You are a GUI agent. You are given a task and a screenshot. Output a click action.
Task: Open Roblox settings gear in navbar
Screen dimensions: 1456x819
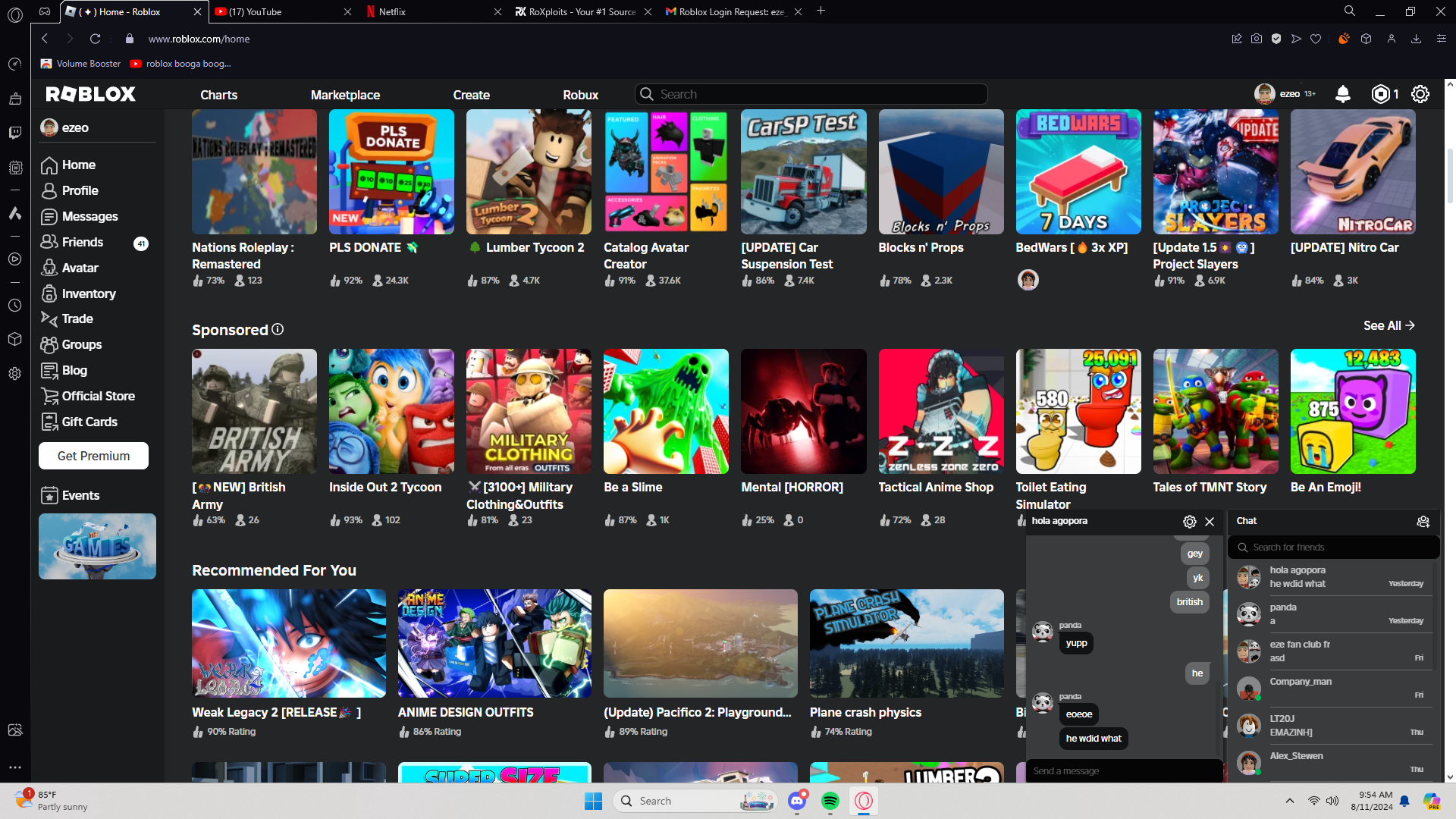1420,94
